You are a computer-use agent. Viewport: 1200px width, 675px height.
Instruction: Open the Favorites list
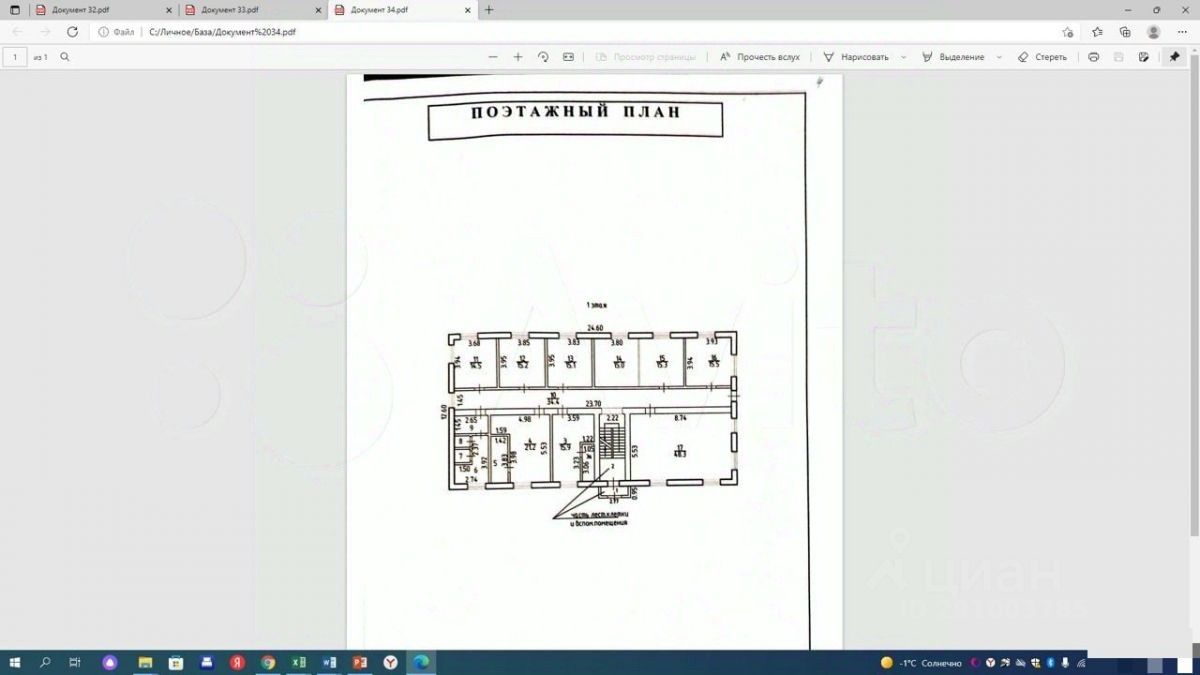pyautogui.click(x=1097, y=32)
